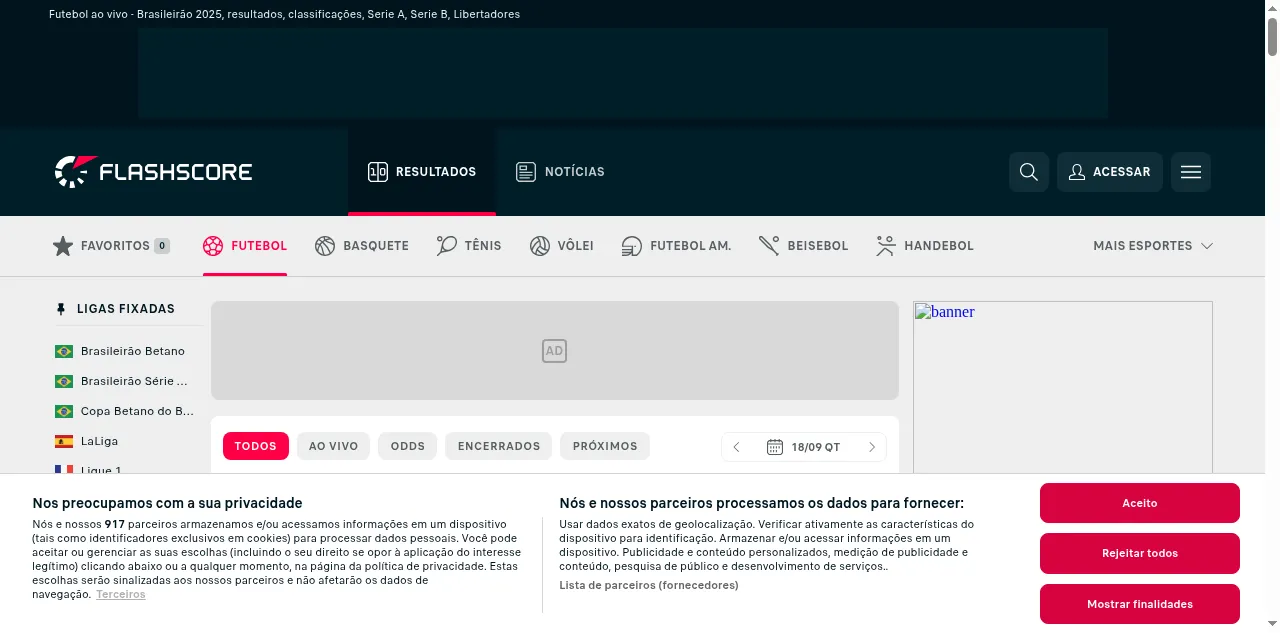The height and width of the screenshot is (633, 1280).
Task: Click the Spain flag beside LaLiga
Action: point(64,441)
